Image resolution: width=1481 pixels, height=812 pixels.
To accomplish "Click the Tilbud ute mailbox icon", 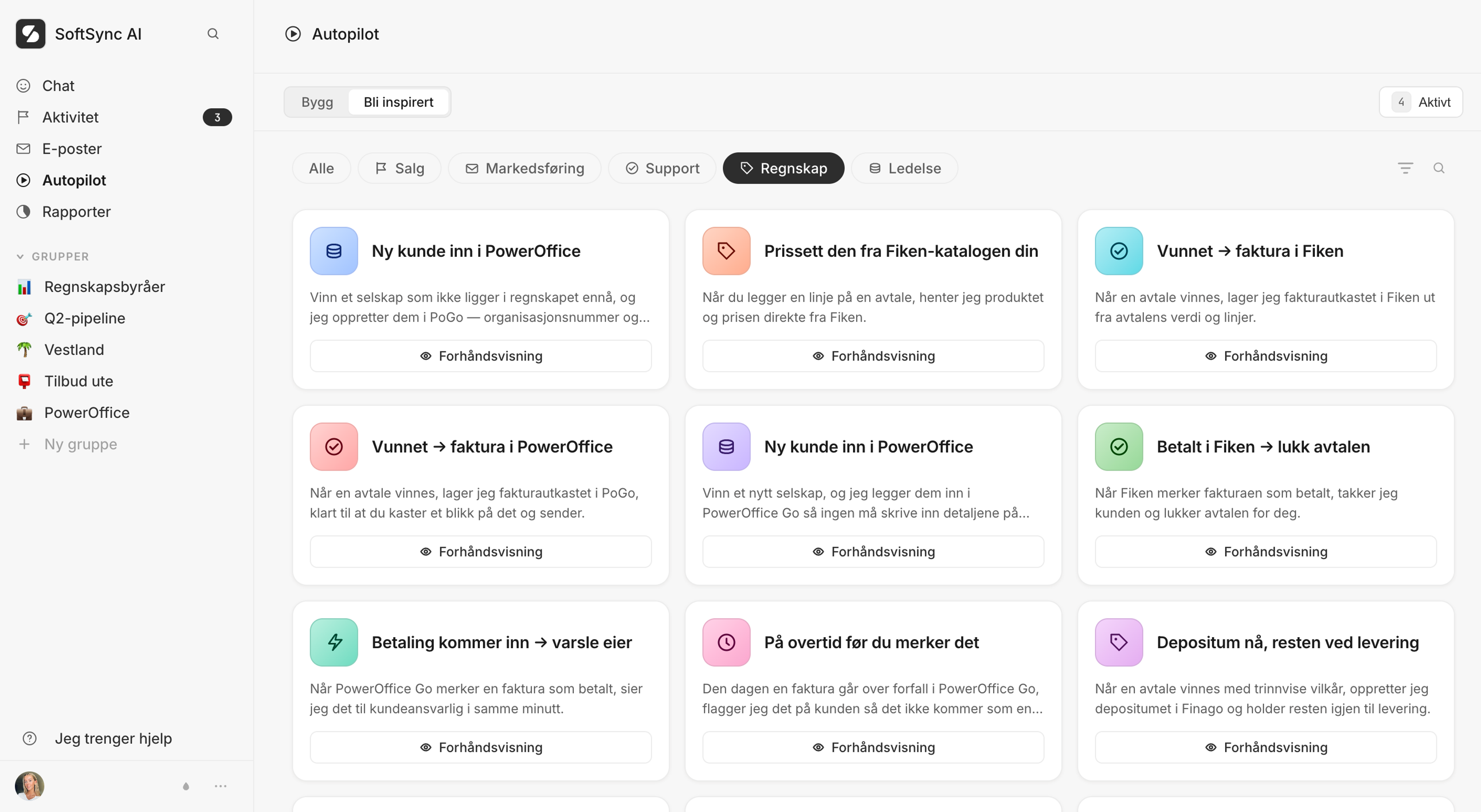I will pyautogui.click(x=24, y=382).
